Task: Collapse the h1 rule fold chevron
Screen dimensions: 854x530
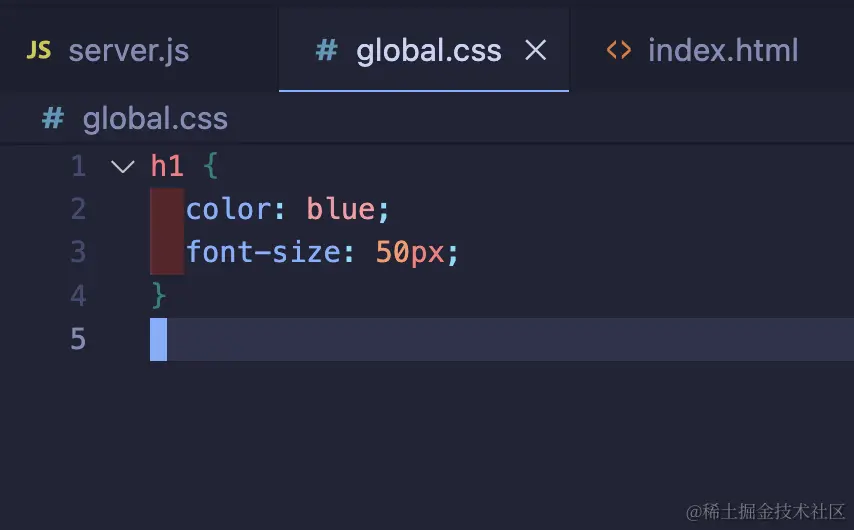Action: [x=123, y=166]
